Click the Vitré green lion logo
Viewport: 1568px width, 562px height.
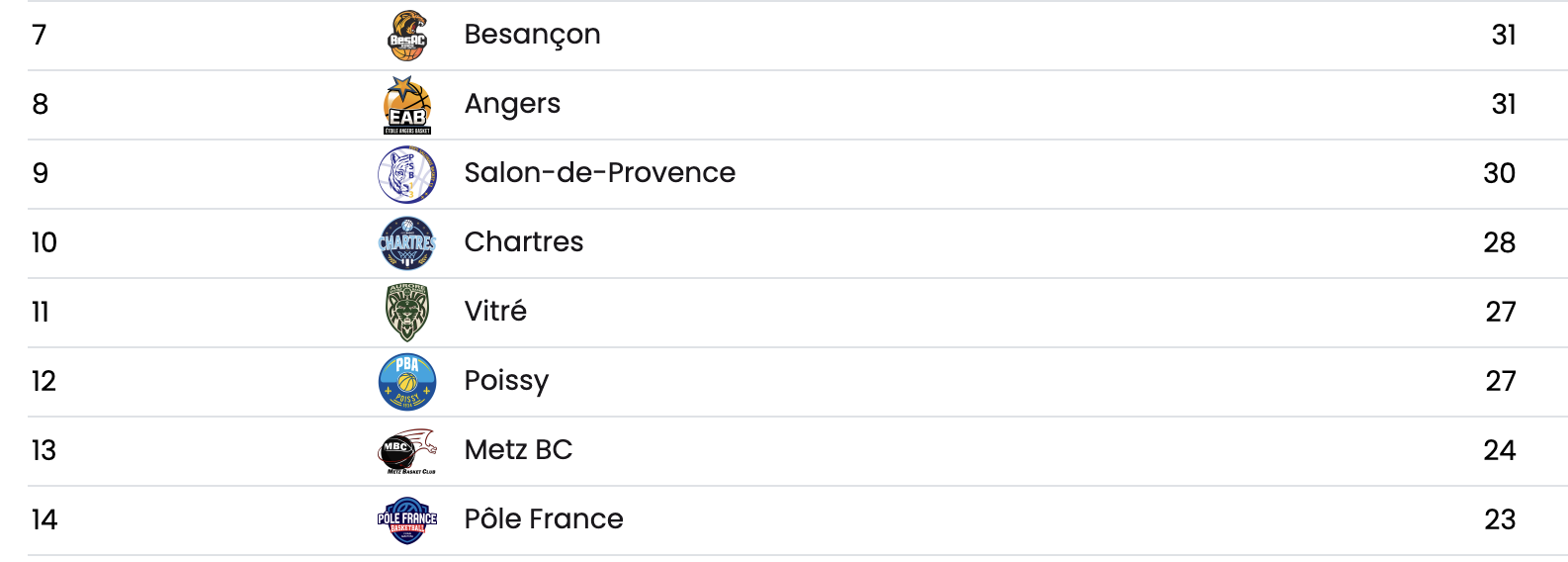tap(407, 313)
